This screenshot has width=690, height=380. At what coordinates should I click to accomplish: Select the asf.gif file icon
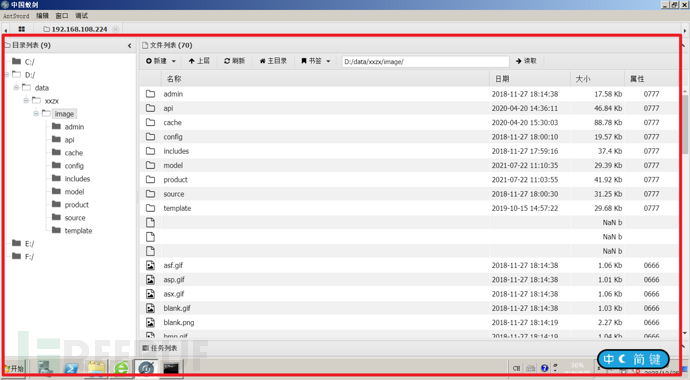coord(150,265)
